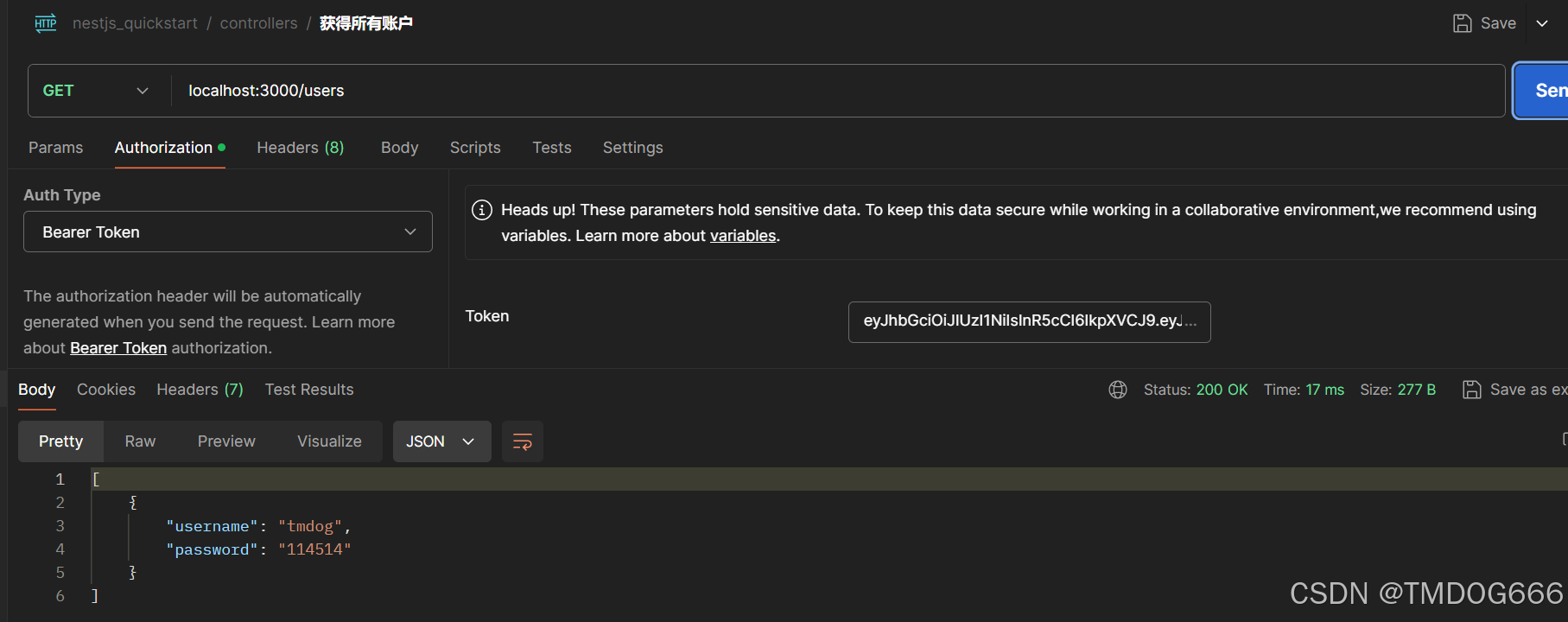Open the Tests tab
1568x622 pixels.
552,148
